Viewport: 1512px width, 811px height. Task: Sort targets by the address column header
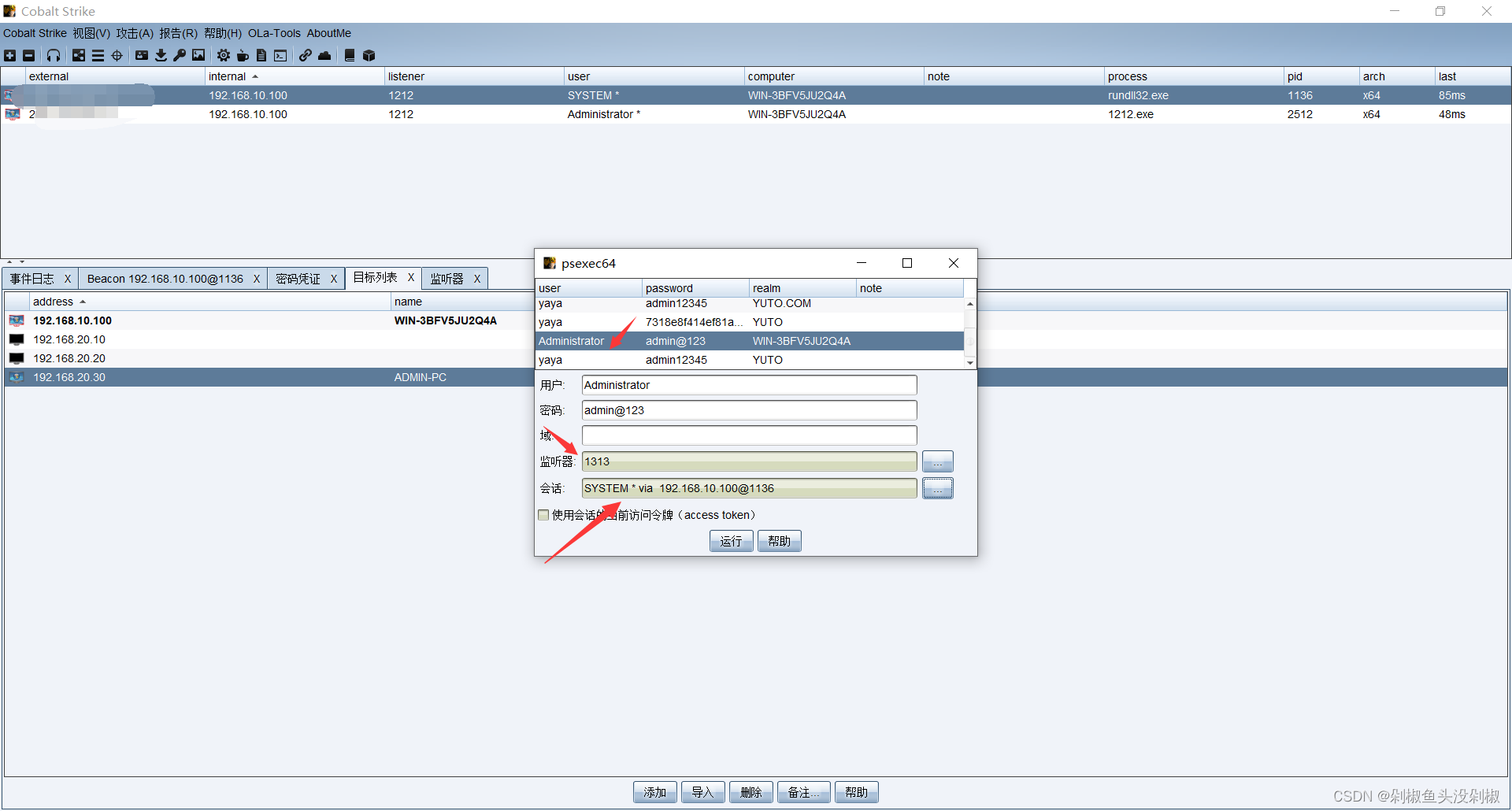click(x=209, y=302)
